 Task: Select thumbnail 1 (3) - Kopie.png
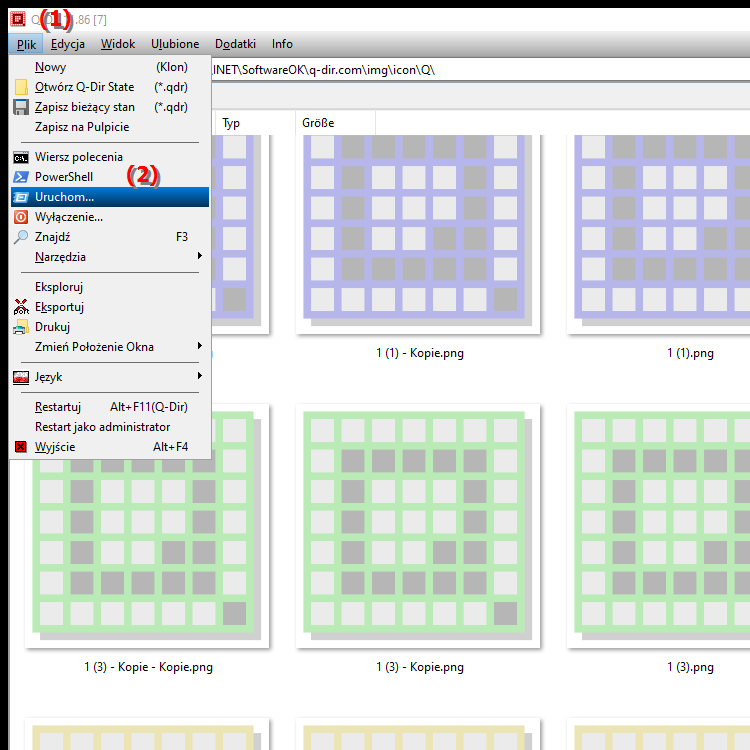pos(418,526)
